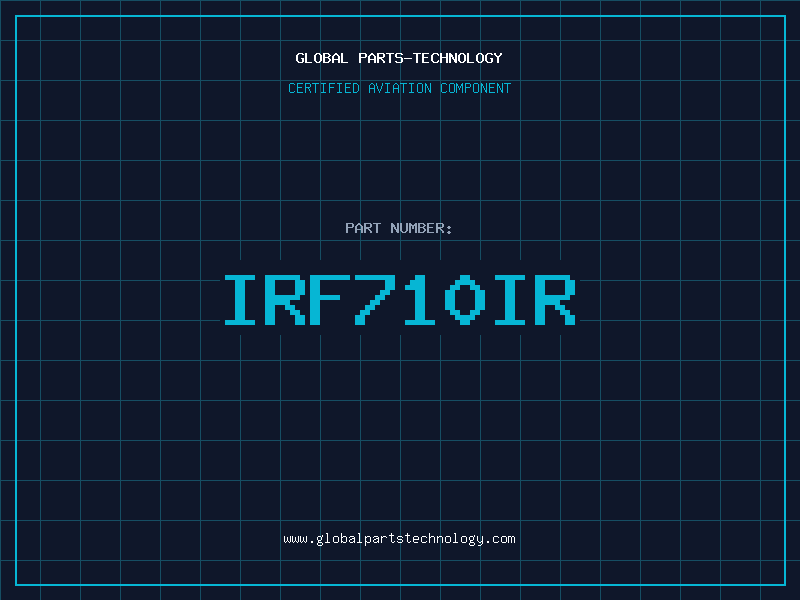
Task: Click the word GLOBAL in the header
Action: [322, 58]
